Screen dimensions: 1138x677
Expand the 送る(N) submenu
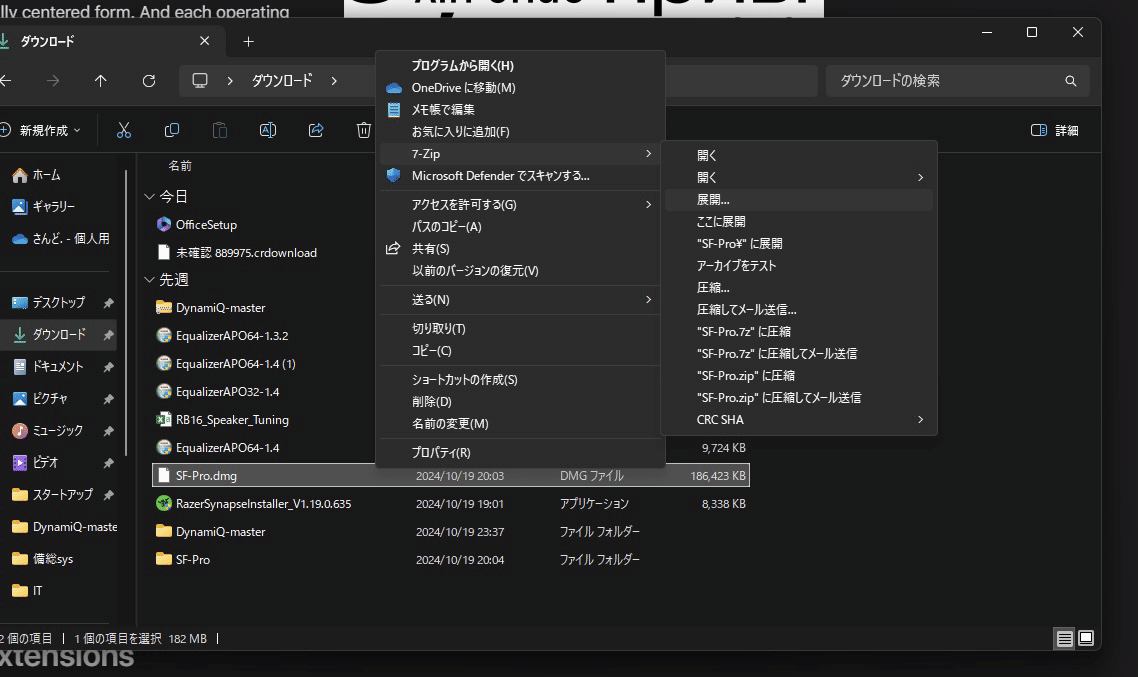click(648, 300)
